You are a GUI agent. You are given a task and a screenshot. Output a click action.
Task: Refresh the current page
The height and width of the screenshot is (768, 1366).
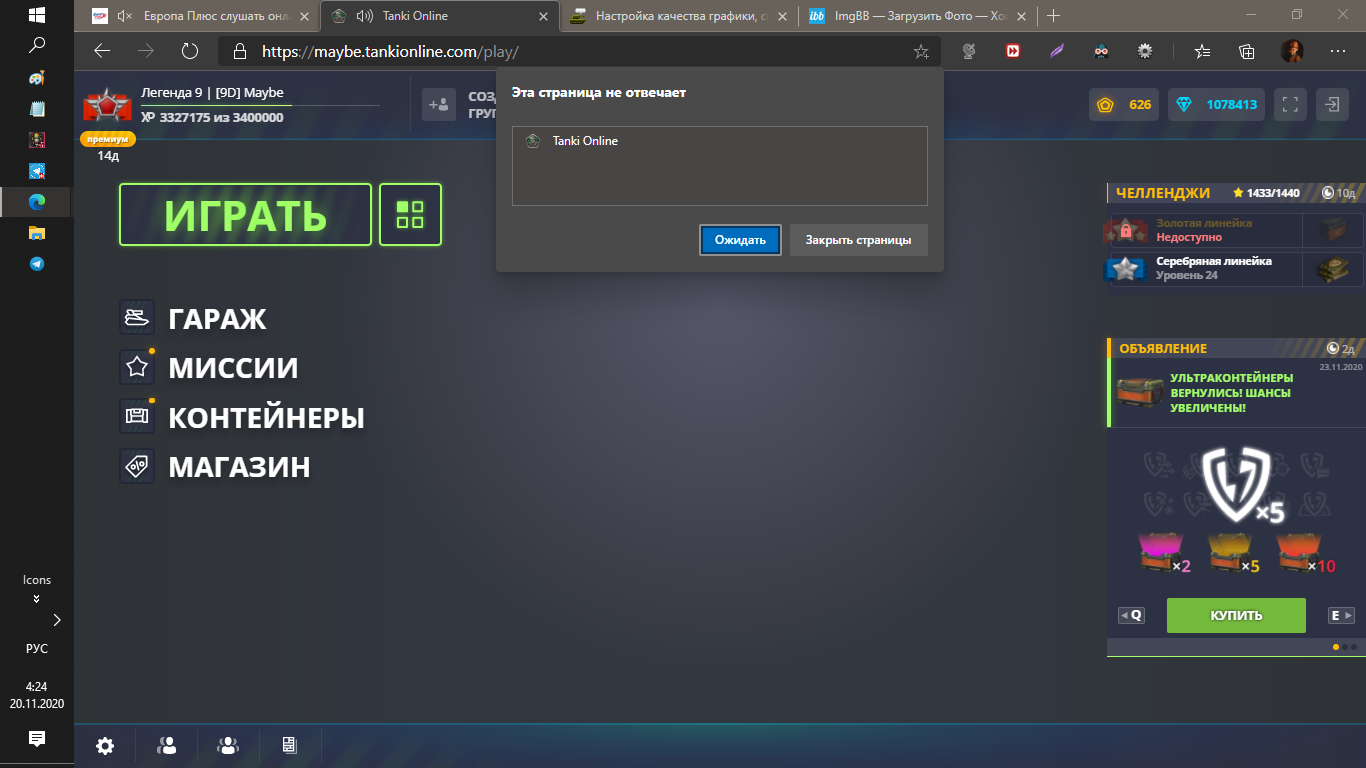[x=190, y=51]
